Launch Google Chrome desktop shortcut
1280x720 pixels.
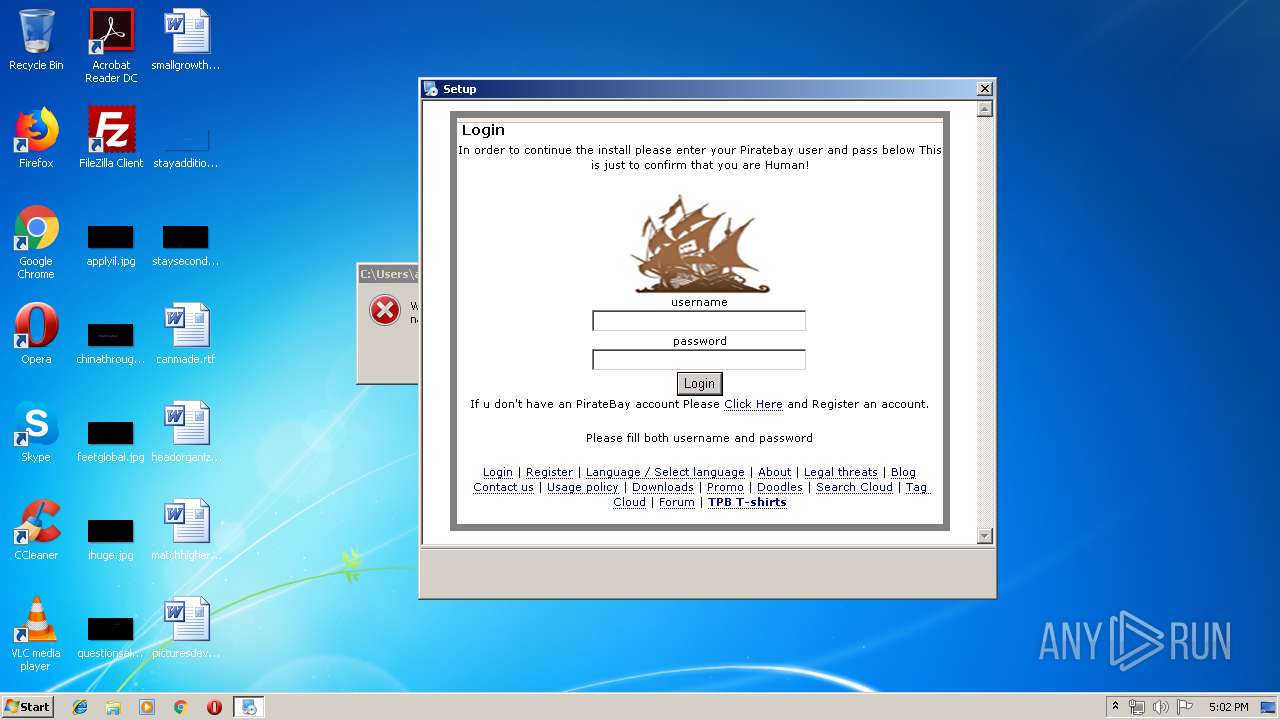[36, 242]
